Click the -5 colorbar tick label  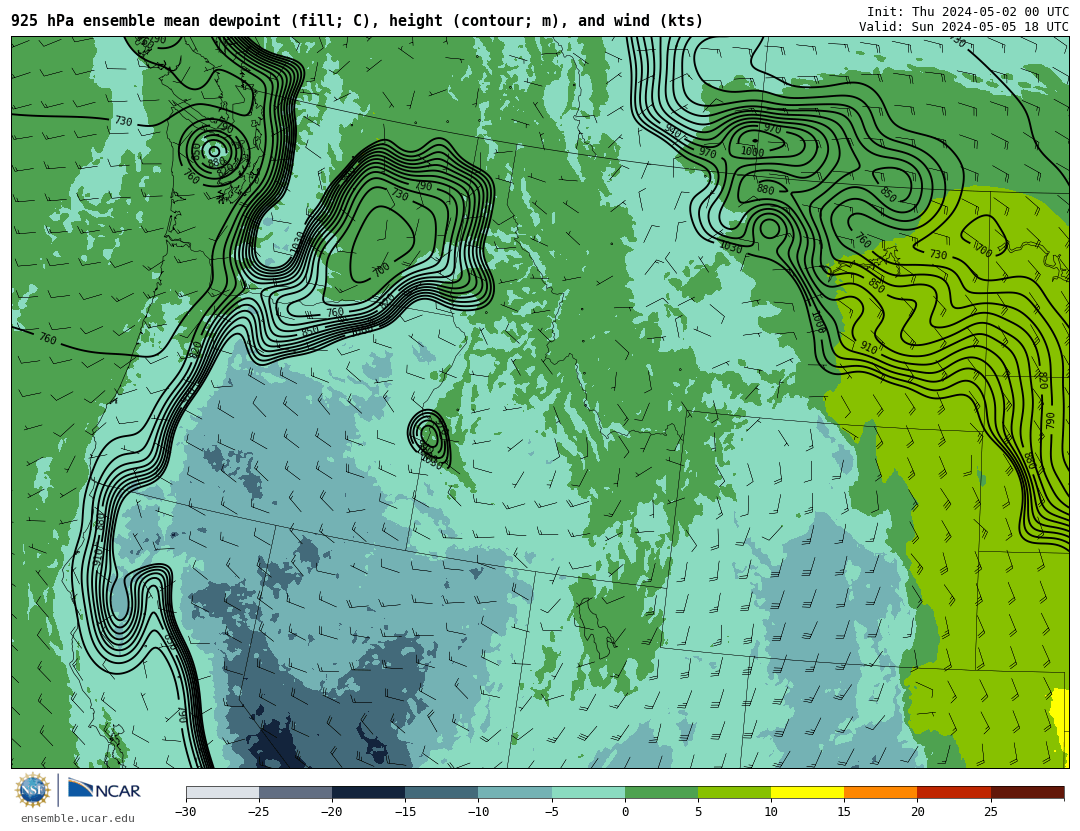click(x=552, y=812)
